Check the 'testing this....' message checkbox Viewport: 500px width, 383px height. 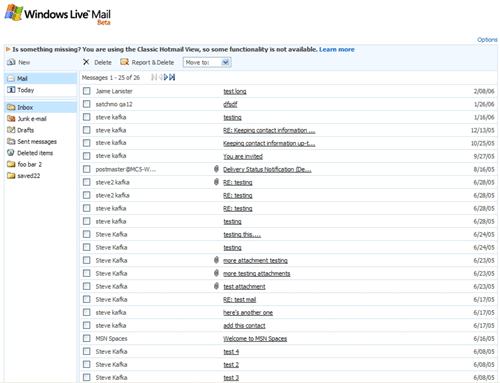(x=87, y=234)
